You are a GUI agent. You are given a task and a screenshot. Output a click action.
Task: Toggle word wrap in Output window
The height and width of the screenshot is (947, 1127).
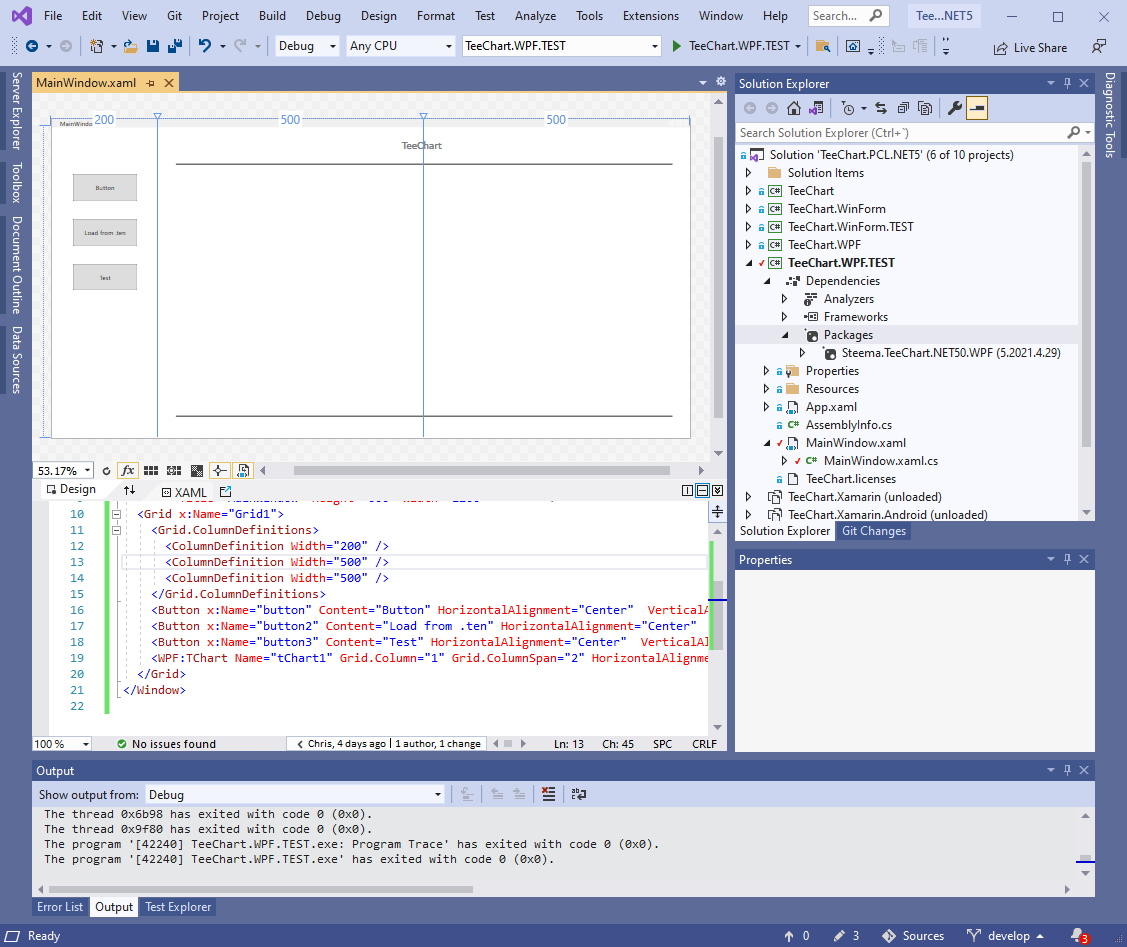point(579,794)
